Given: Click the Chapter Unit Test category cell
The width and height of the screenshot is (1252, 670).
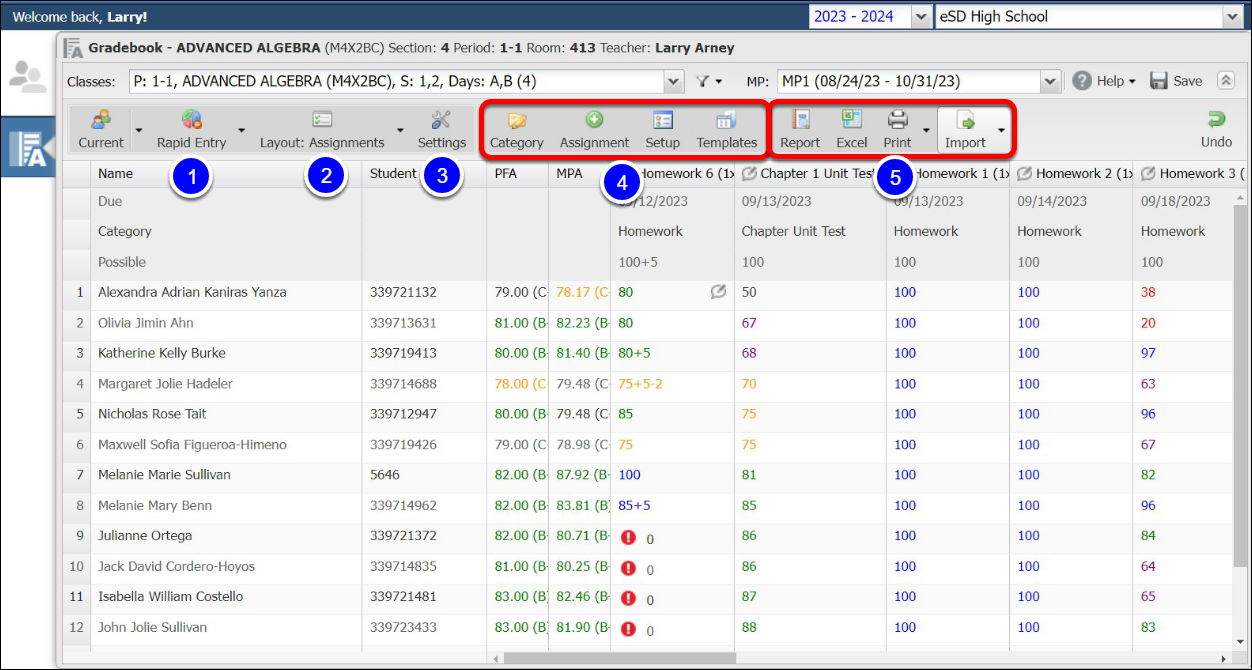Looking at the screenshot, I should point(793,231).
